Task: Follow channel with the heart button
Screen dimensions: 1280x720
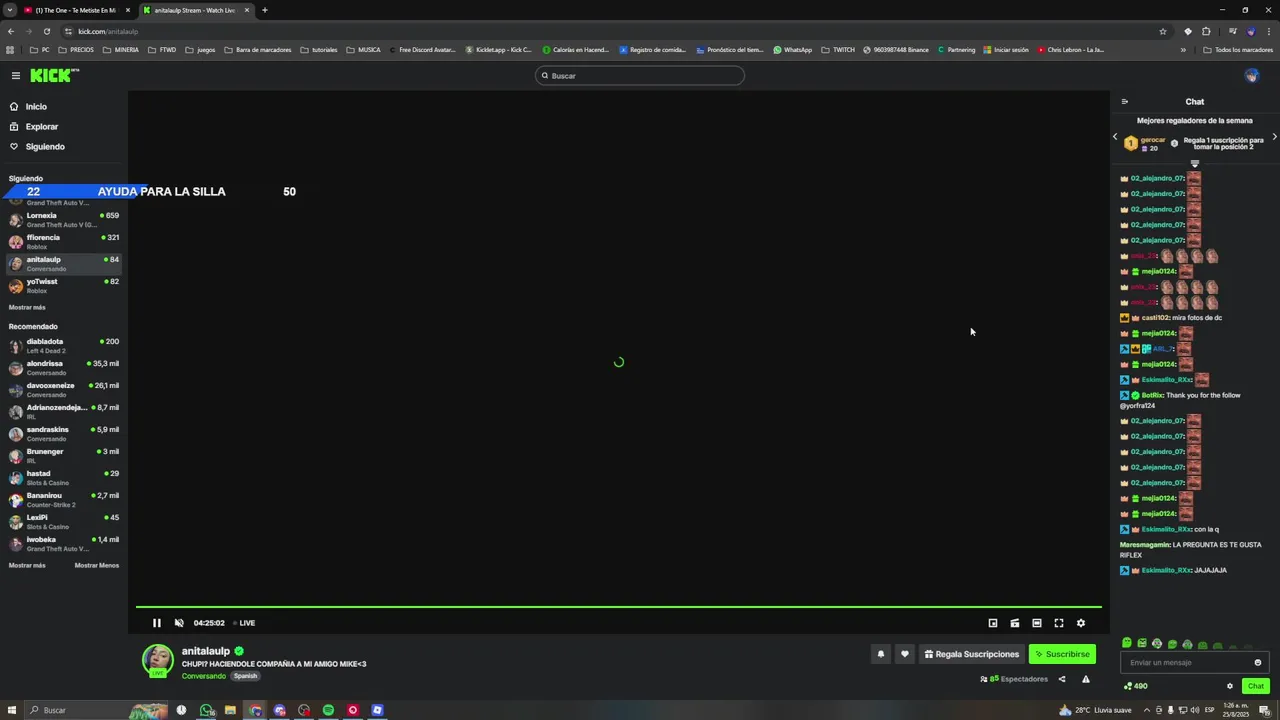Action: [x=905, y=654]
